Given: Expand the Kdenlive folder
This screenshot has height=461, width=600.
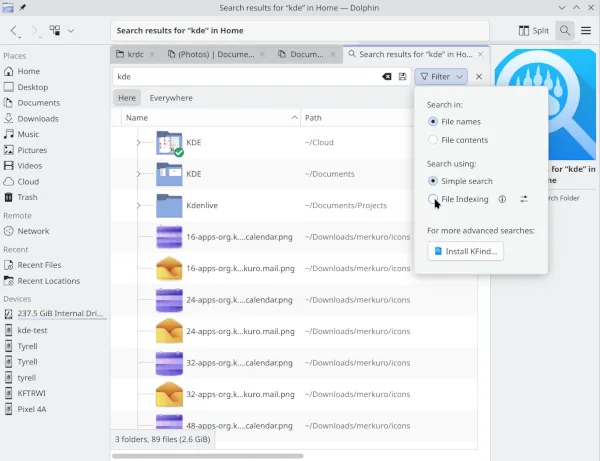Looking at the screenshot, I should click(138, 205).
